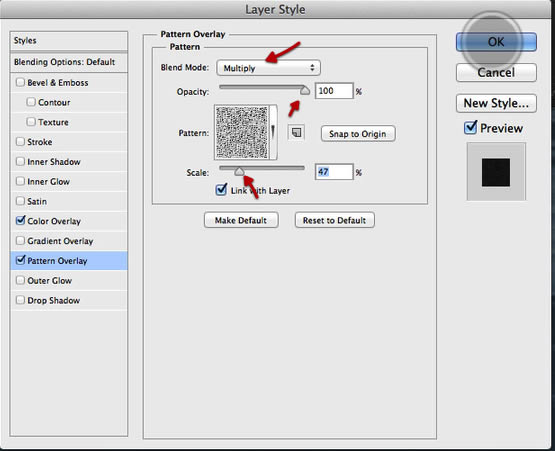Click the Opacity slider handle
Image resolution: width=555 pixels, height=451 pixels.
pos(305,91)
